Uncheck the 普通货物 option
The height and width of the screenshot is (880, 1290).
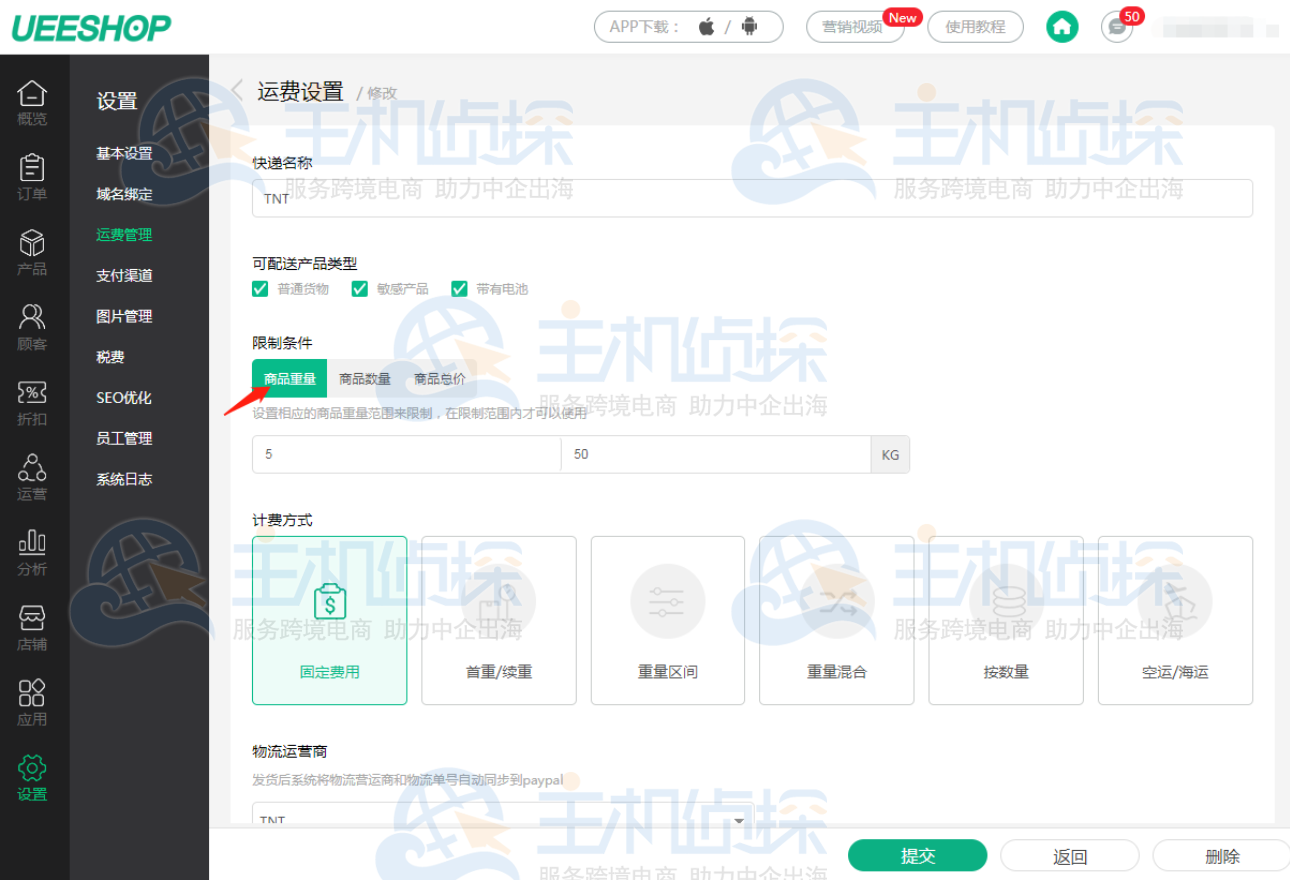click(260, 288)
